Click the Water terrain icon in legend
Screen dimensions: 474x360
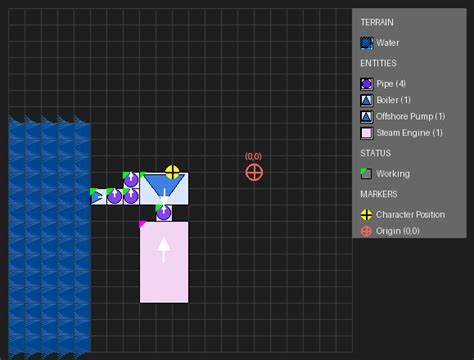(367, 43)
